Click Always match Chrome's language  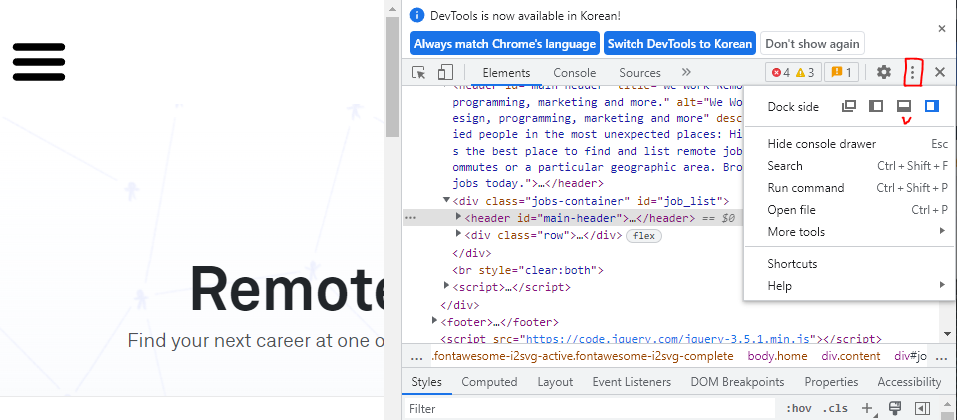(505, 44)
